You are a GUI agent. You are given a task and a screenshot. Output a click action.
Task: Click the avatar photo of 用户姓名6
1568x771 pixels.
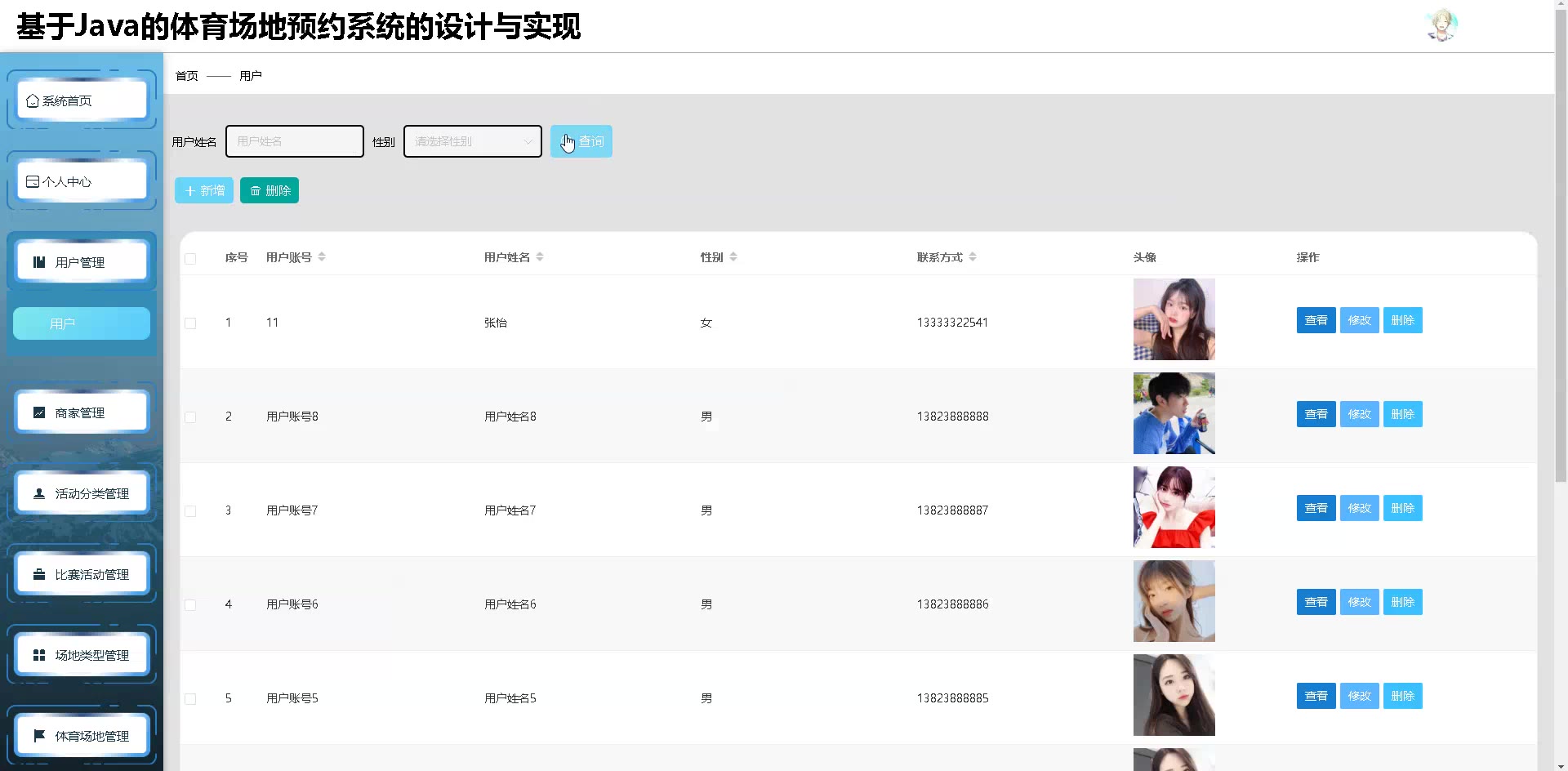pyautogui.click(x=1174, y=601)
